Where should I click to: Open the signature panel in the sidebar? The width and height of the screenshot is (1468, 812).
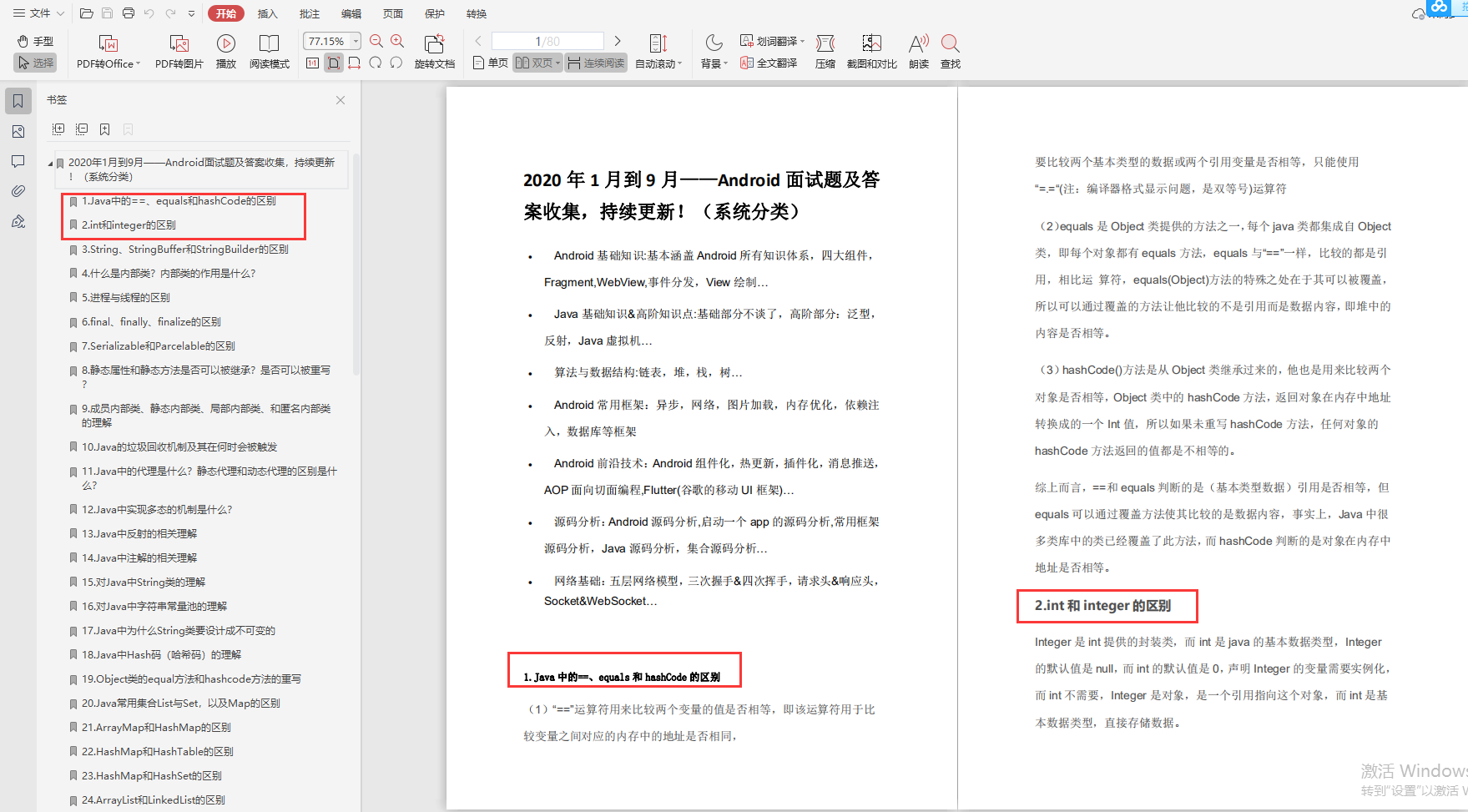(x=18, y=221)
